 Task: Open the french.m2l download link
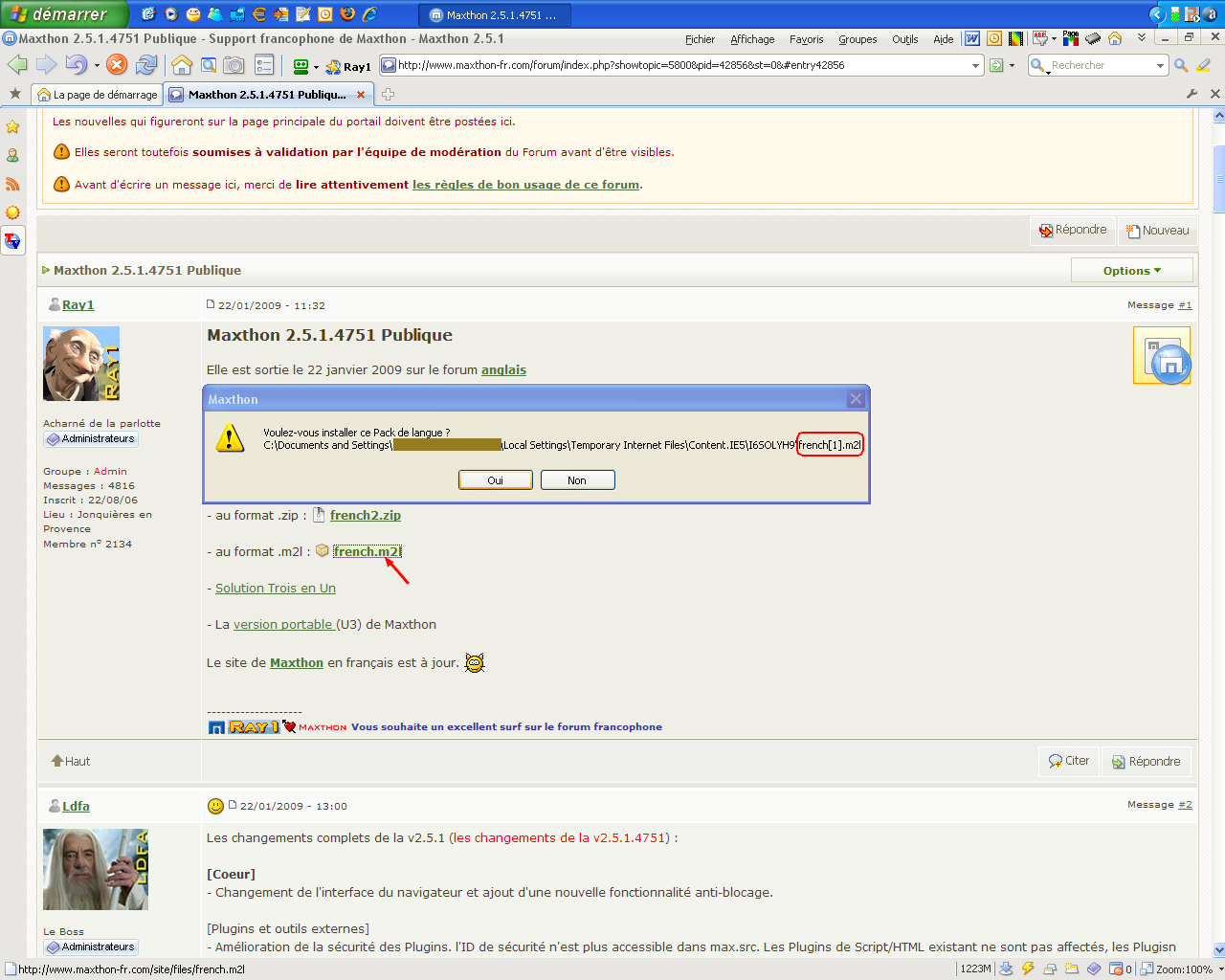point(367,551)
